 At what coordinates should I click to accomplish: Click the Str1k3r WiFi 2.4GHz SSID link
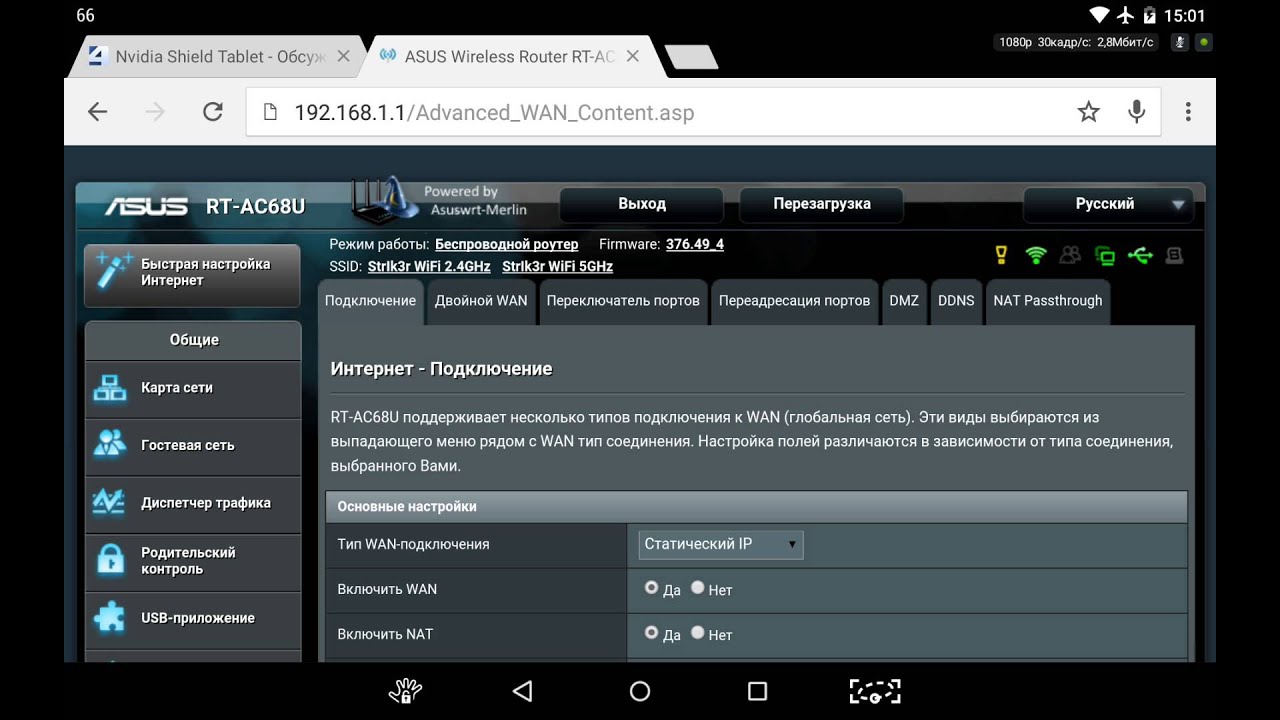point(429,267)
